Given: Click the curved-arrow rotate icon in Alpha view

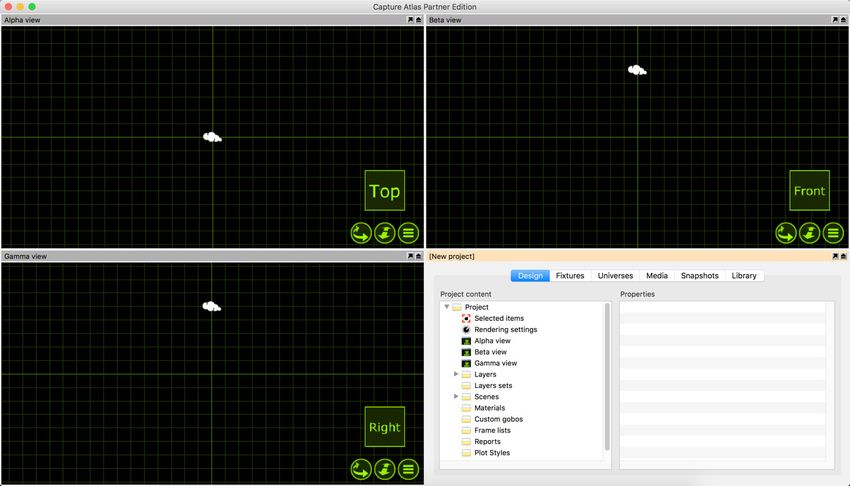Looking at the screenshot, I should pos(361,233).
